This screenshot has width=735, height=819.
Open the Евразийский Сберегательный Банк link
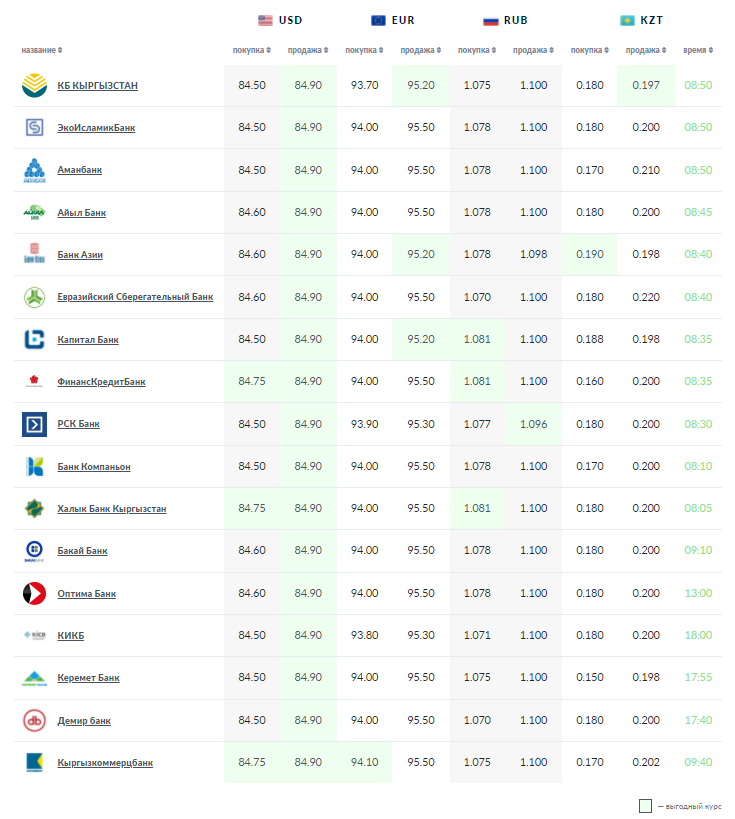click(x=135, y=297)
